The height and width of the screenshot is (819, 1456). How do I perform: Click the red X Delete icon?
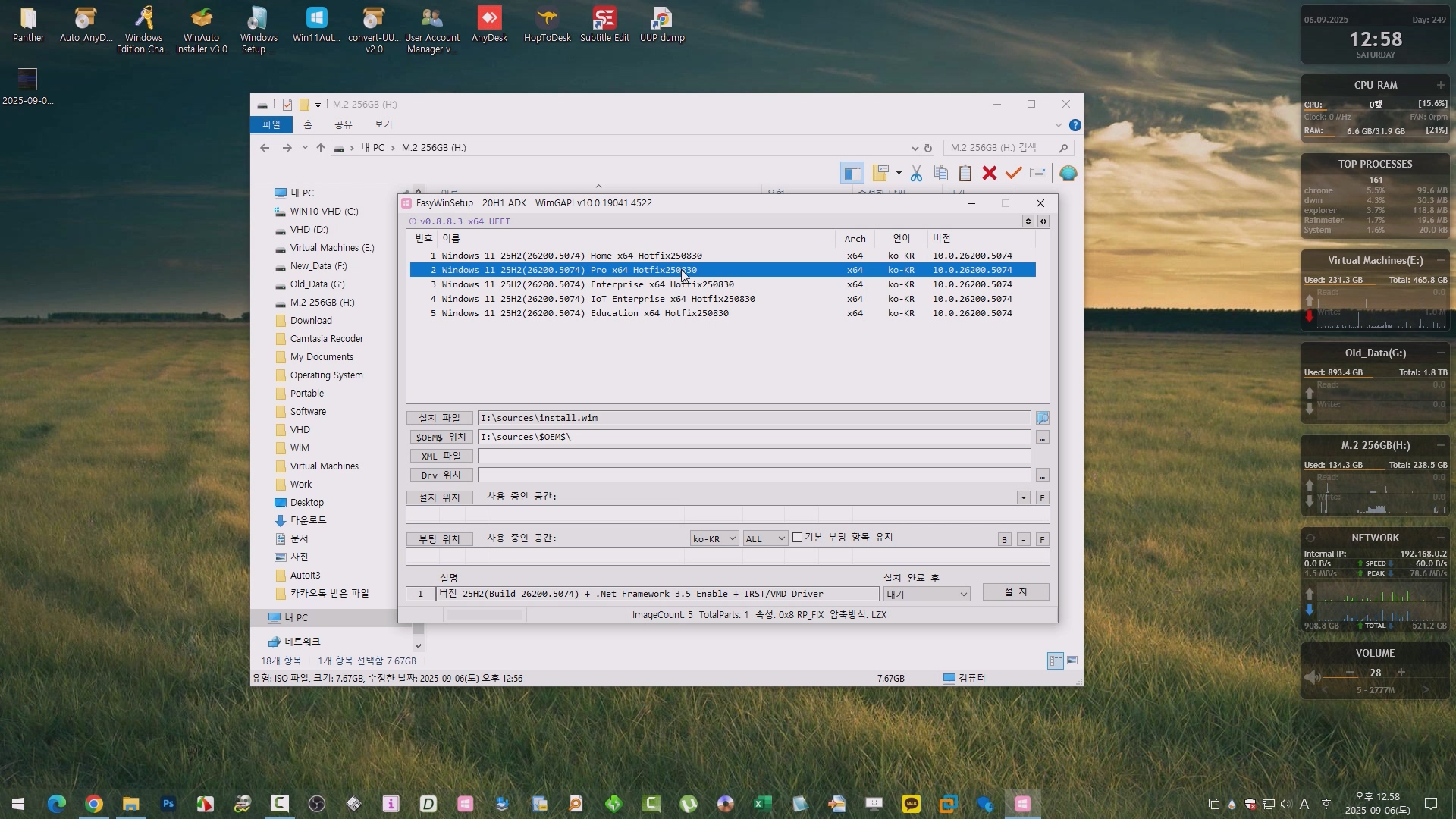[989, 174]
